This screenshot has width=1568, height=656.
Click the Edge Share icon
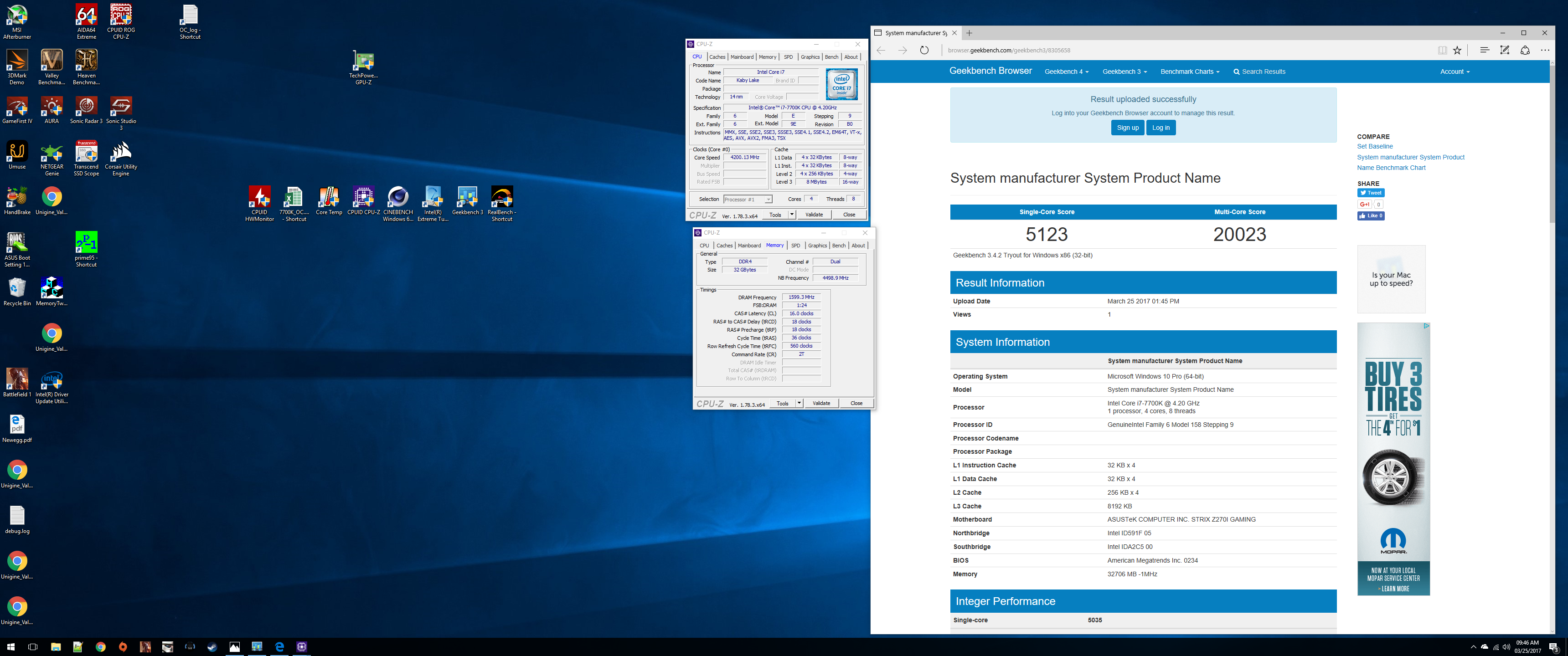coord(1525,50)
